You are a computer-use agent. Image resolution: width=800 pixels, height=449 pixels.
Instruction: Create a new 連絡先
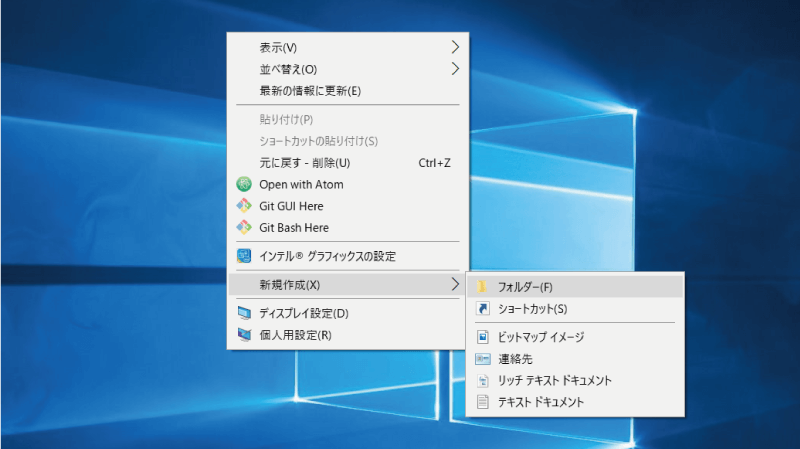click(575, 359)
